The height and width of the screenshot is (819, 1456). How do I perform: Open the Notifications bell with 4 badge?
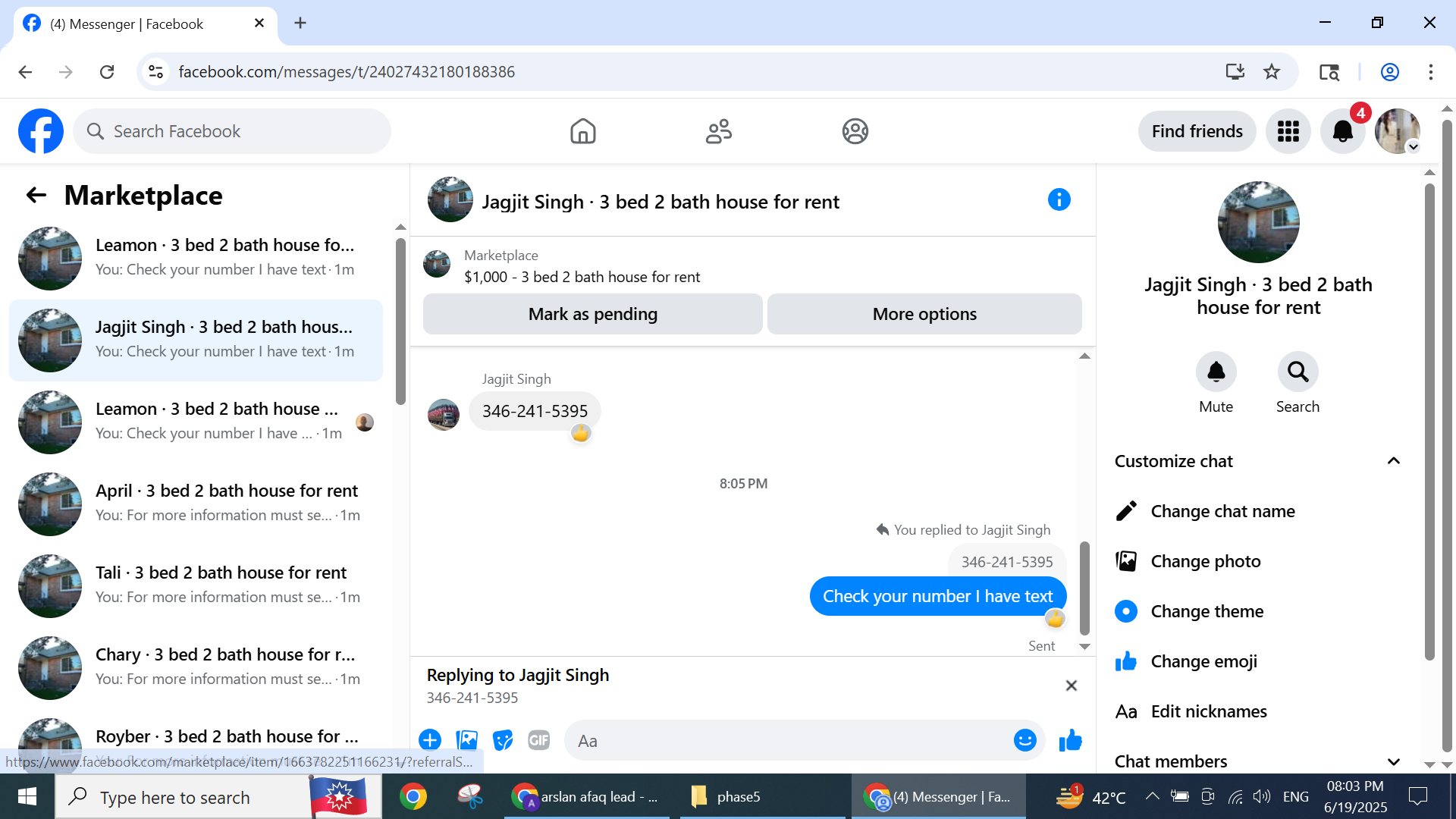(x=1342, y=131)
